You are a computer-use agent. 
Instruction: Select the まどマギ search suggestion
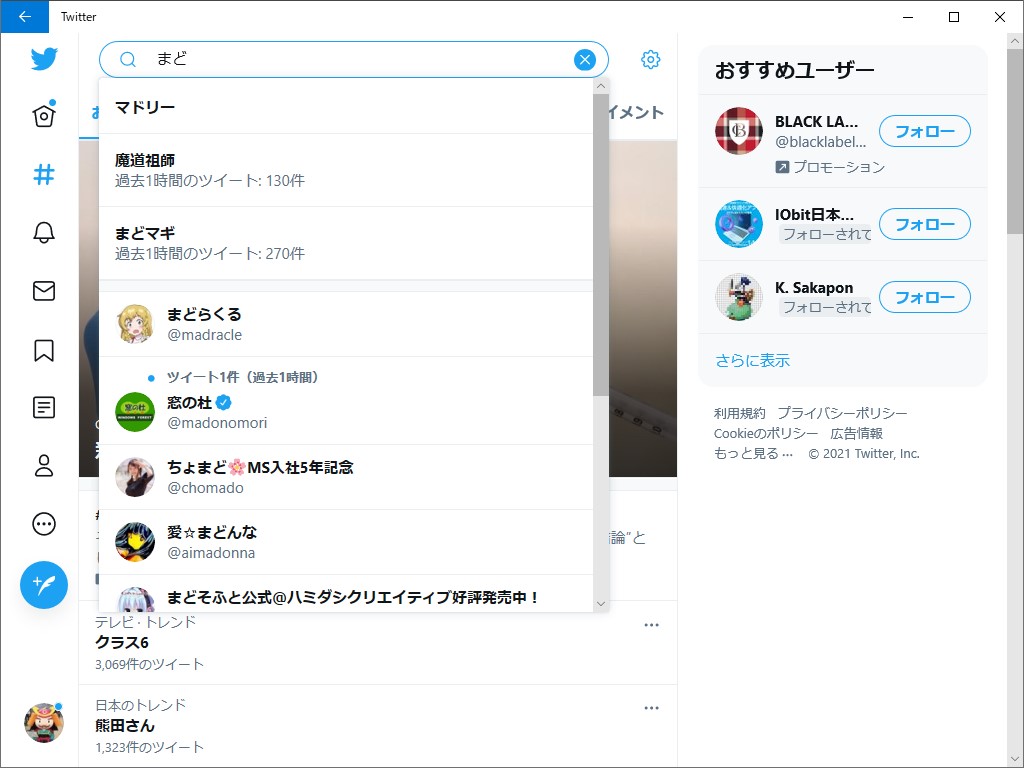(350, 240)
